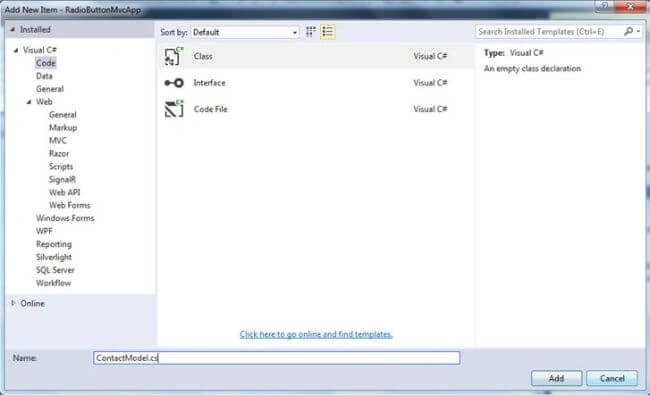Select the Web category

pos(44,102)
